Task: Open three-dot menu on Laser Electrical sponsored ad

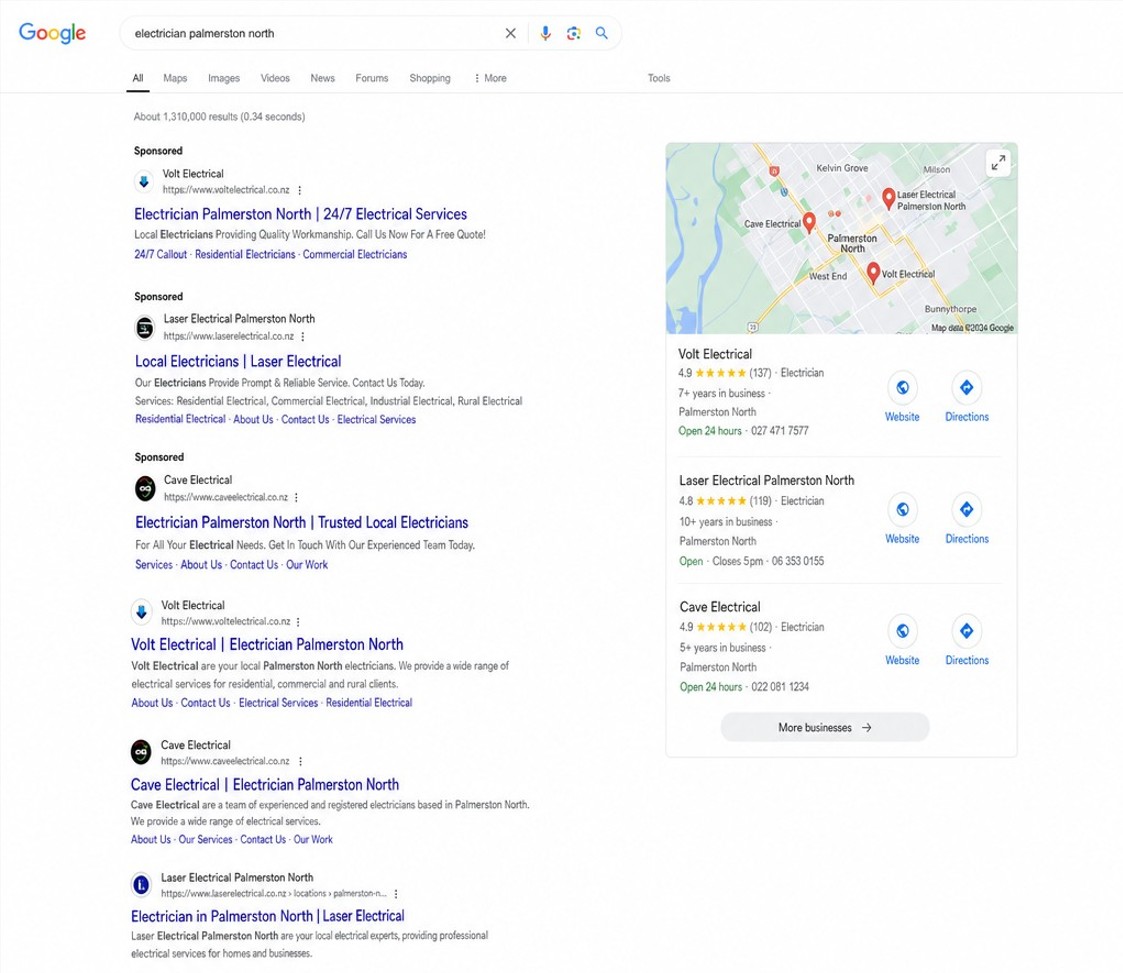Action: click(x=302, y=337)
